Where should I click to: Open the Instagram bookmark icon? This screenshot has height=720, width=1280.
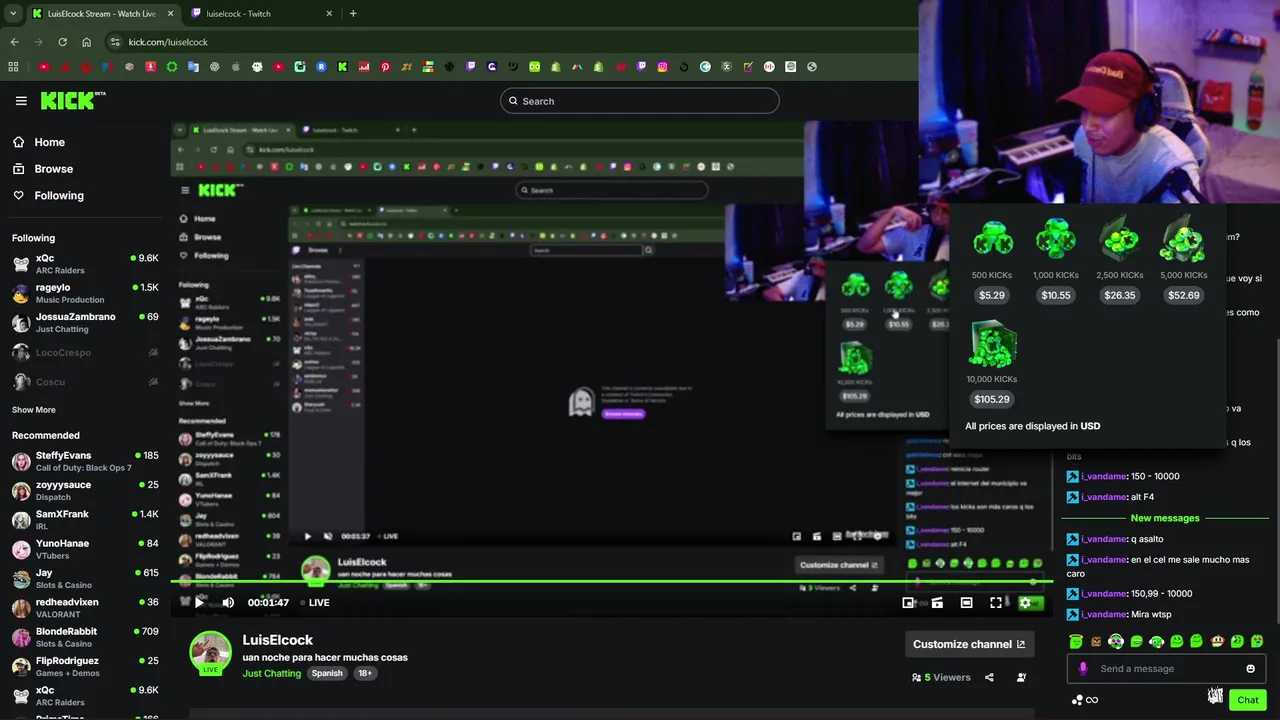(662, 67)
